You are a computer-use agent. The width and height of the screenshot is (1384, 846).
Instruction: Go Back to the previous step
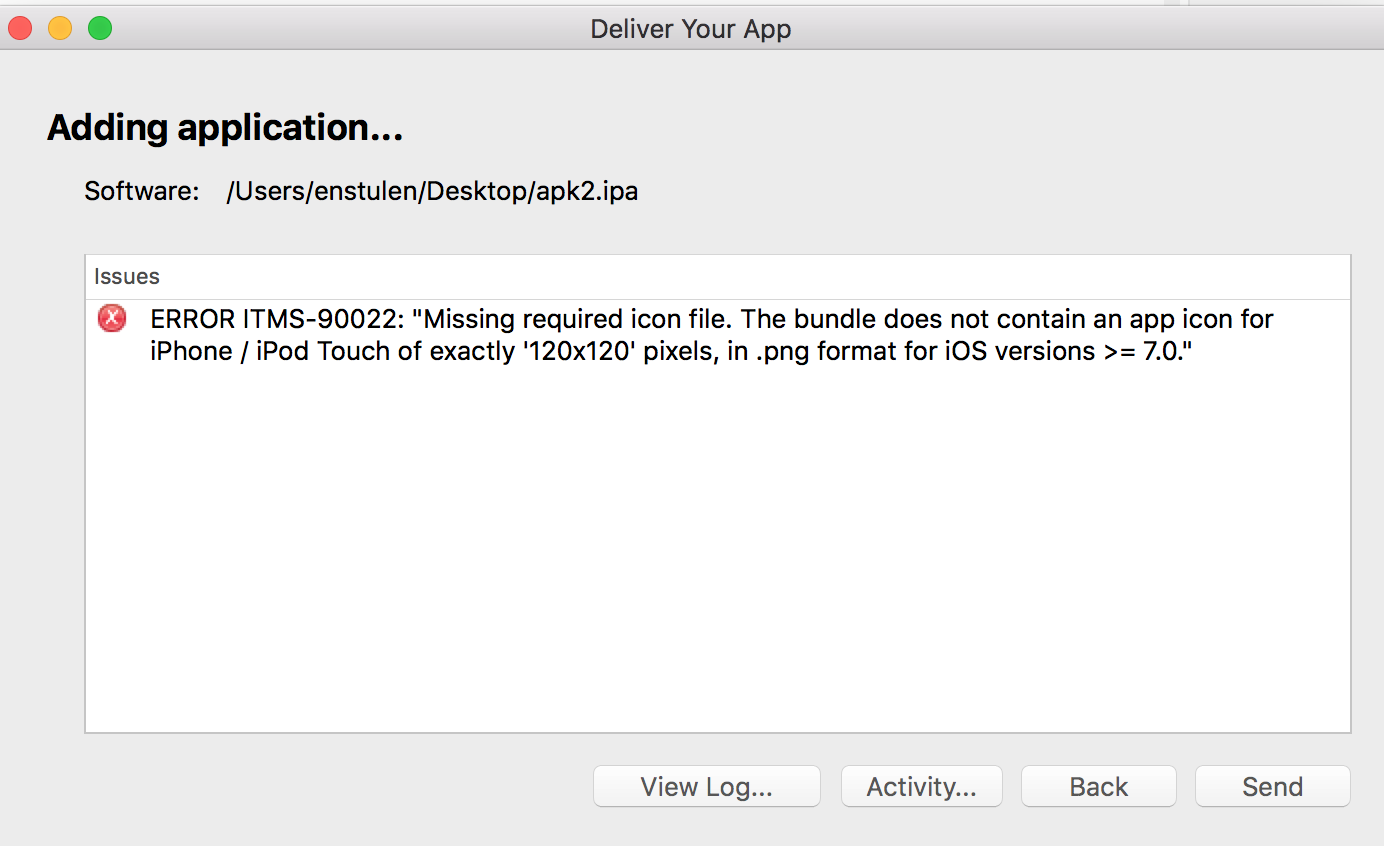(1098, 786)
